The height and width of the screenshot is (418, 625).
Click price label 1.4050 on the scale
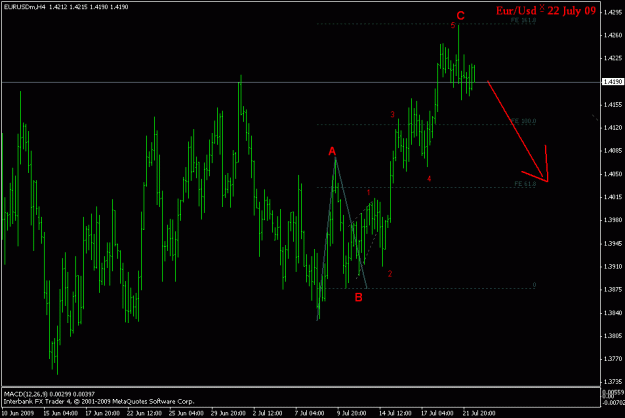[613, 174]
